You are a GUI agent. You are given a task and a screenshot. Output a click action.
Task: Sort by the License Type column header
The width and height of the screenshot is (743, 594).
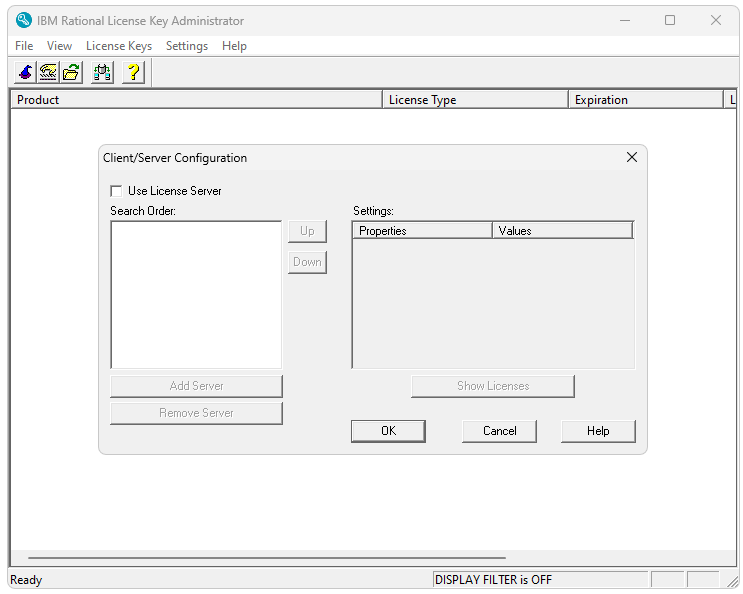(x=475, y=100)
